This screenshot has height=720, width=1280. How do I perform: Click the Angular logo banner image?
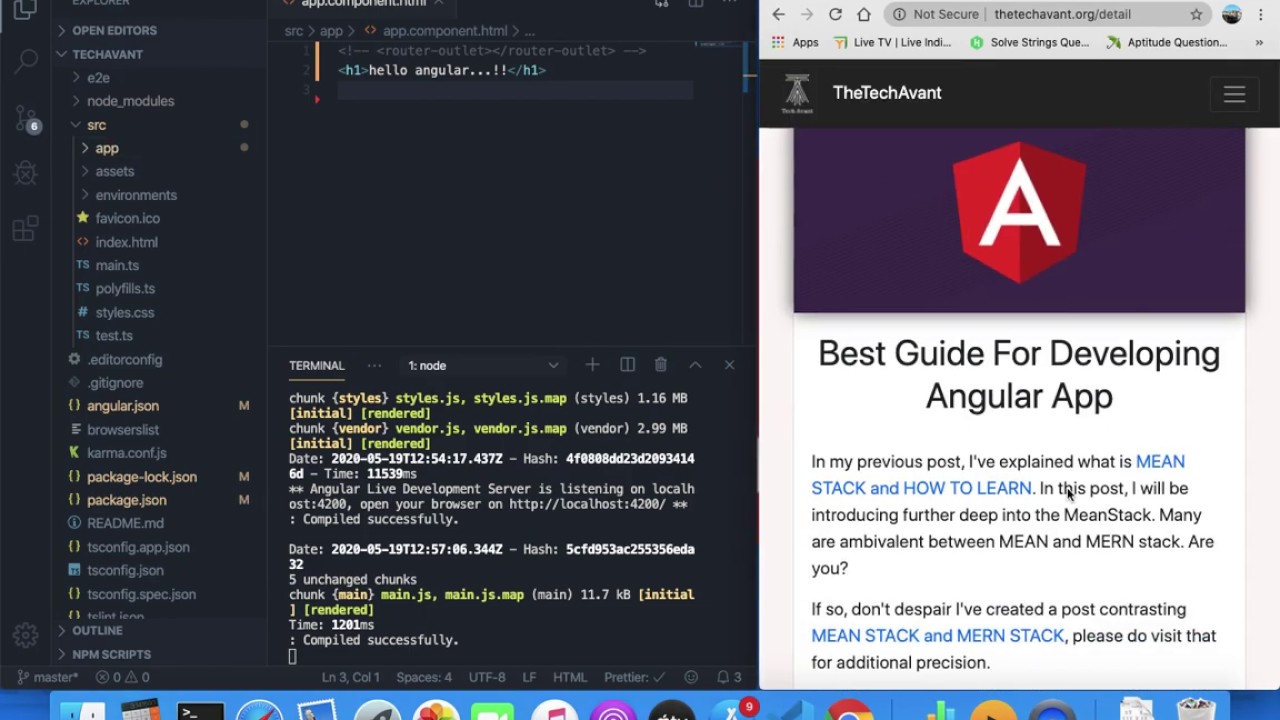click(1019, 220)
